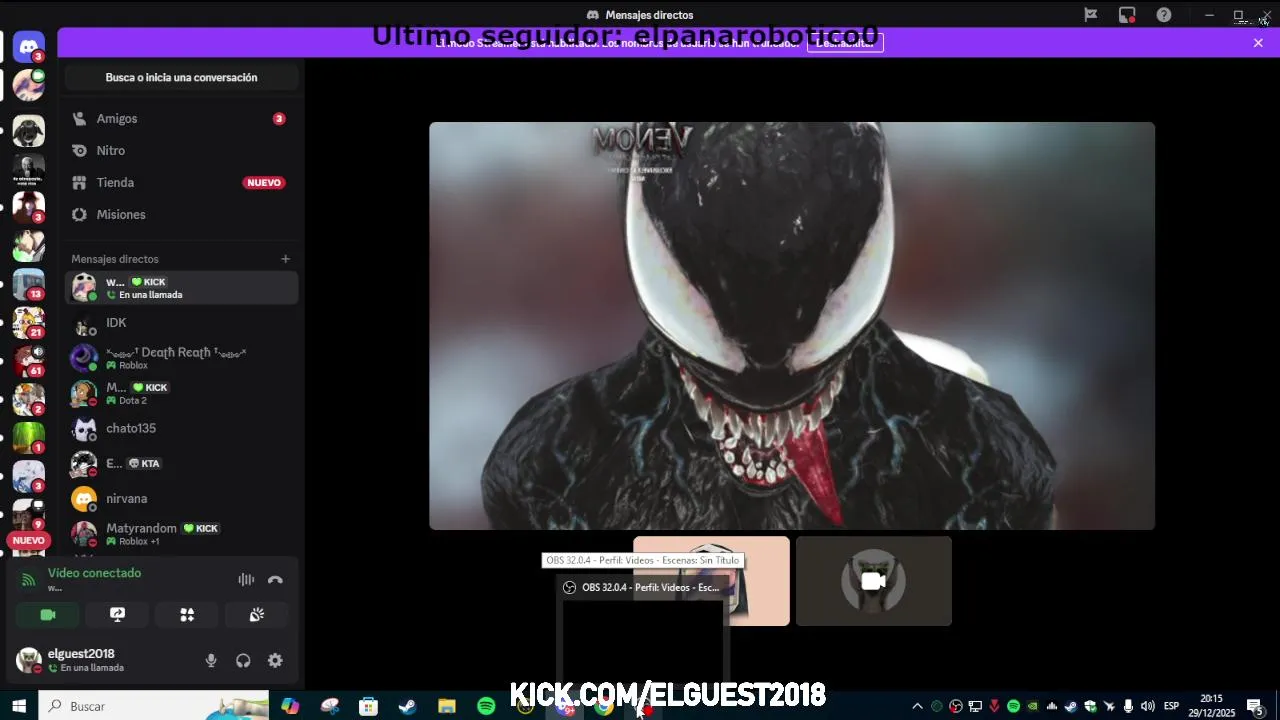Select the gray camera participant tile
The height and width of the screenshot is (720, 1280).
tap(874, 581)
